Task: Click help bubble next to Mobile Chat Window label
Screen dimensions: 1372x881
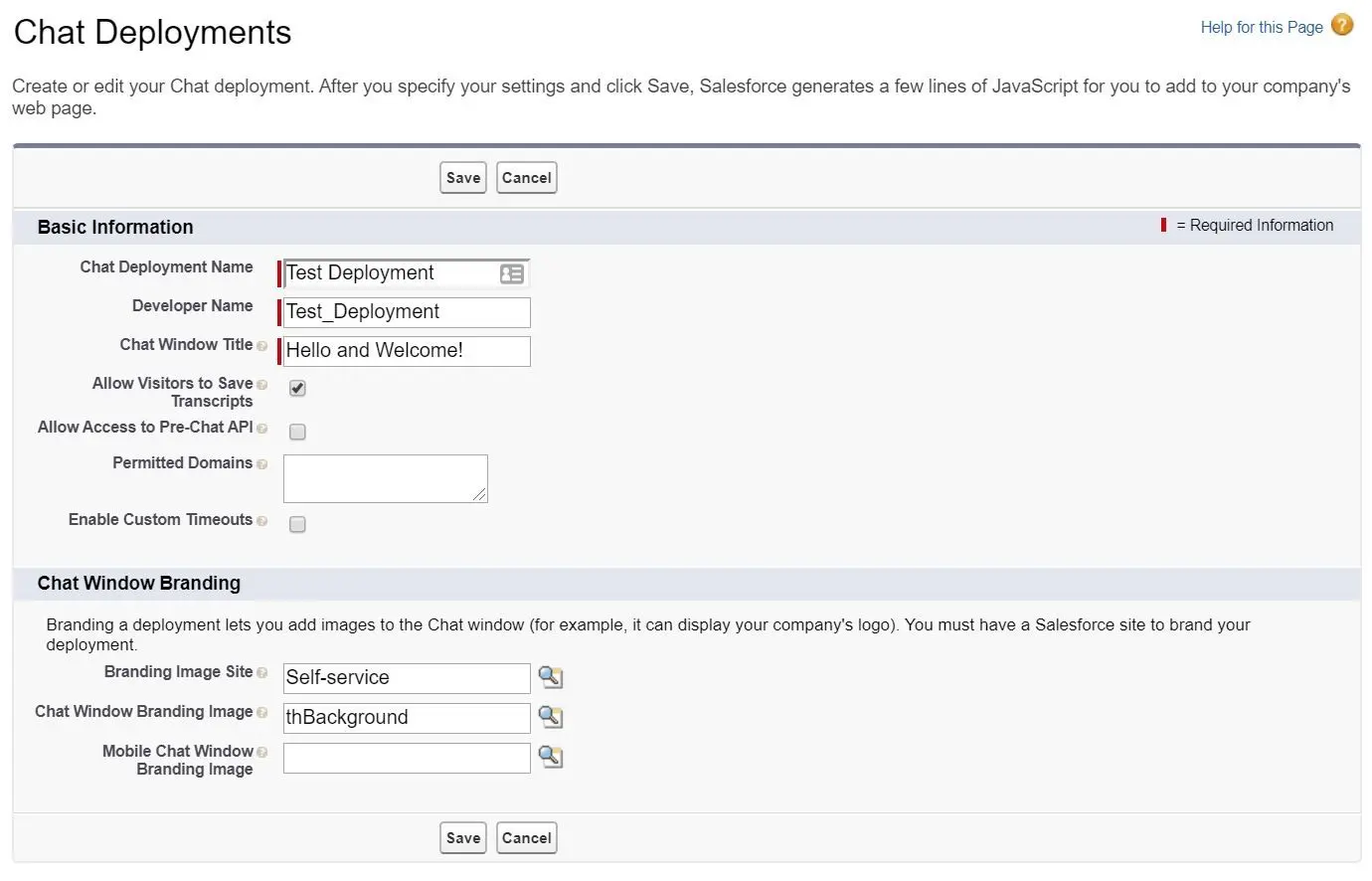Action: click(x=261, y=753)
